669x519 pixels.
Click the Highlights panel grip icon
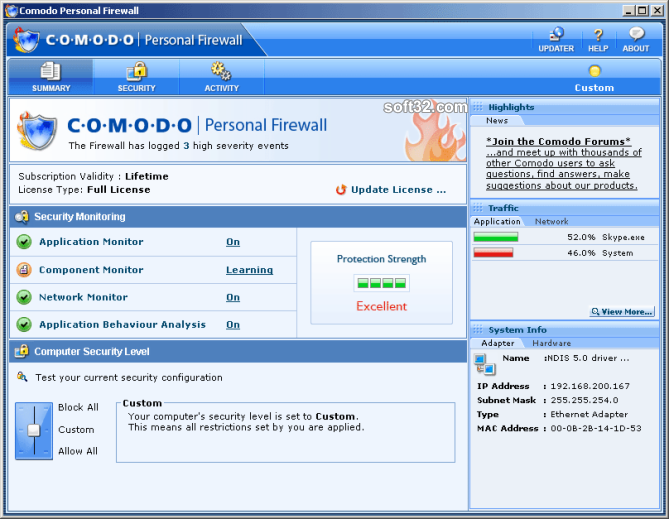[x=478, y=107]
